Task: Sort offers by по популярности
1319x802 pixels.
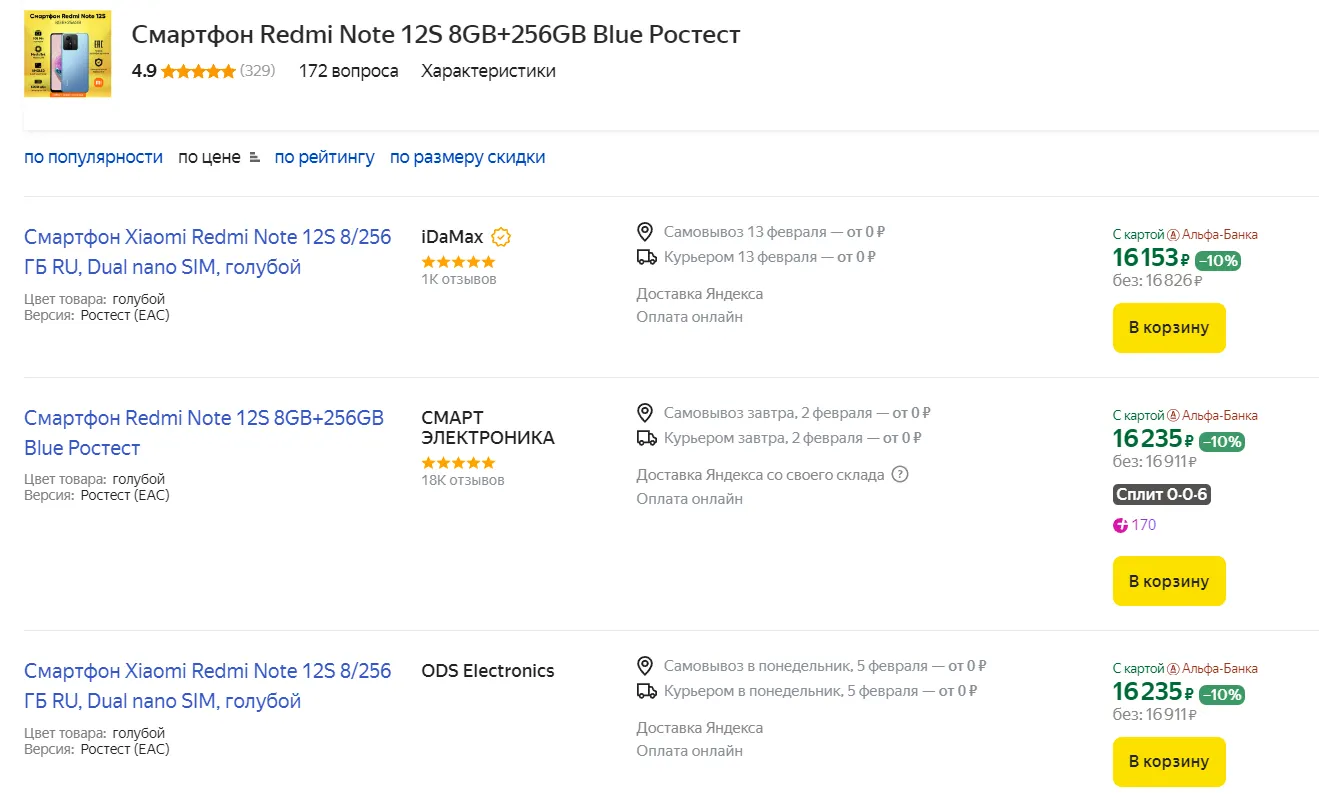Action: [x=93, y=157]
